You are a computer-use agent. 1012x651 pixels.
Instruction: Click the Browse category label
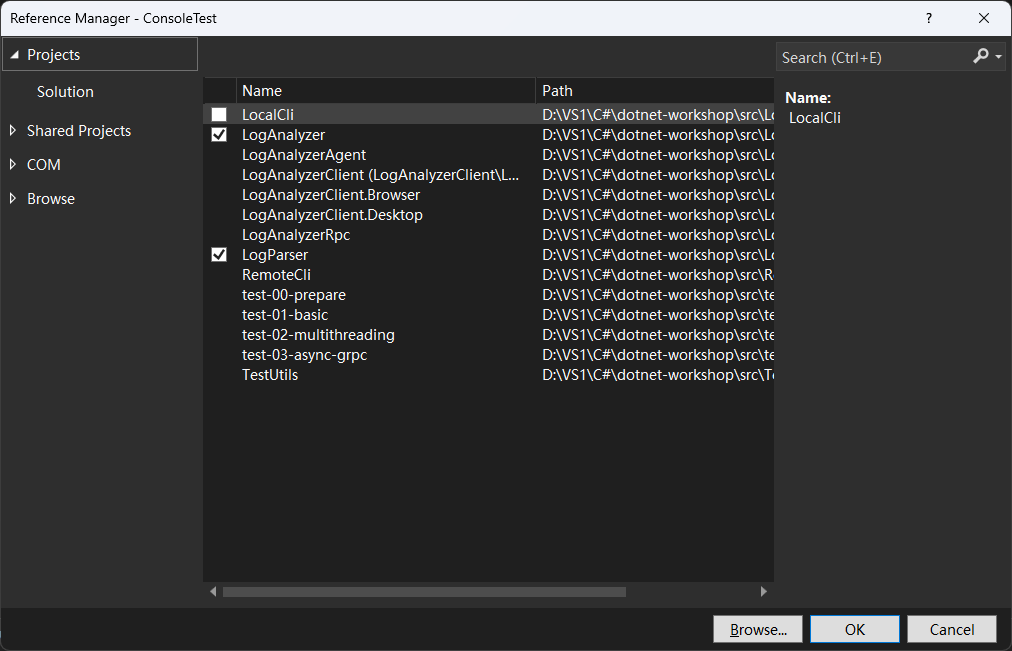[51, 199]
